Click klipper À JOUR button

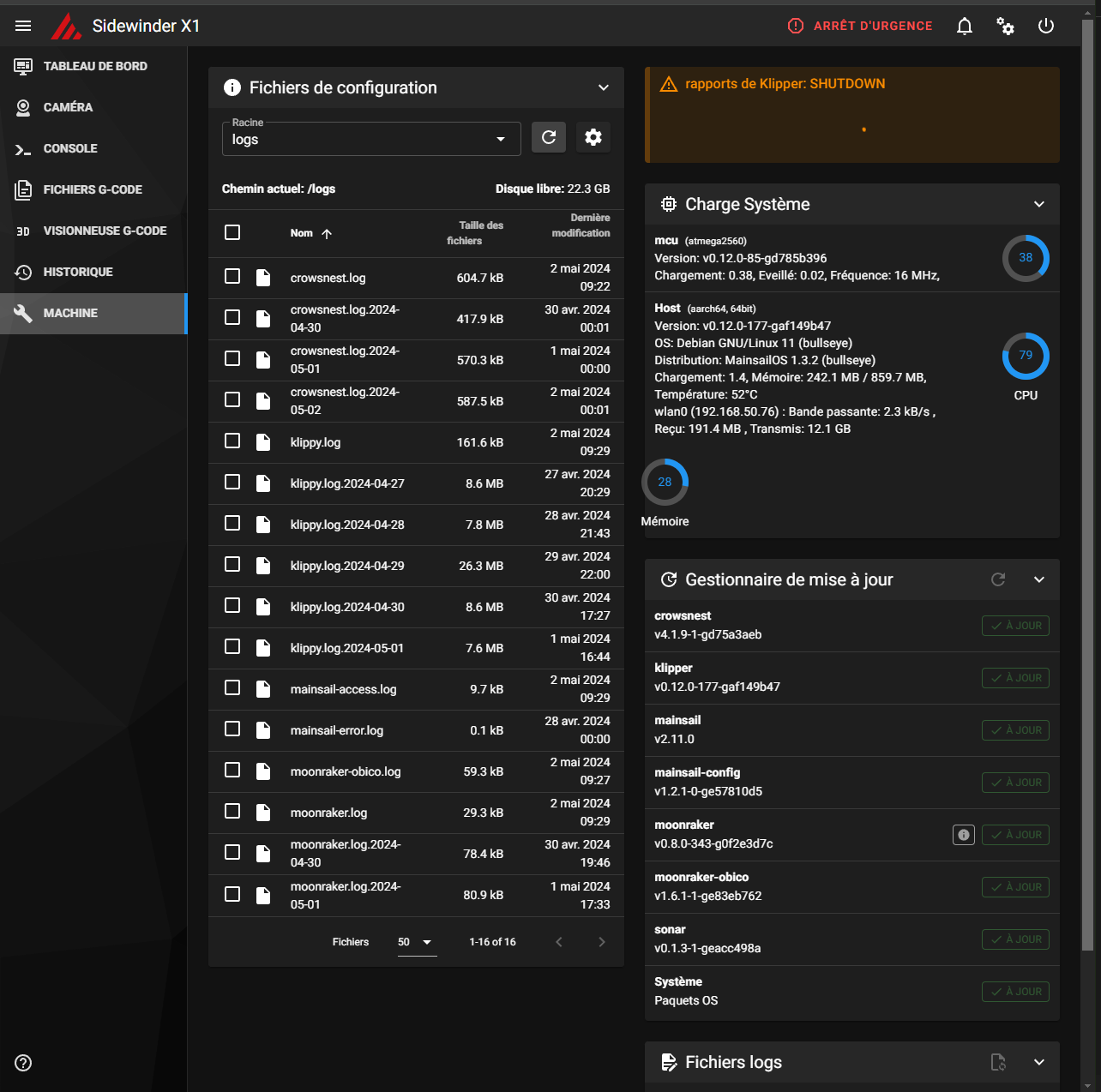(1015, 678)
